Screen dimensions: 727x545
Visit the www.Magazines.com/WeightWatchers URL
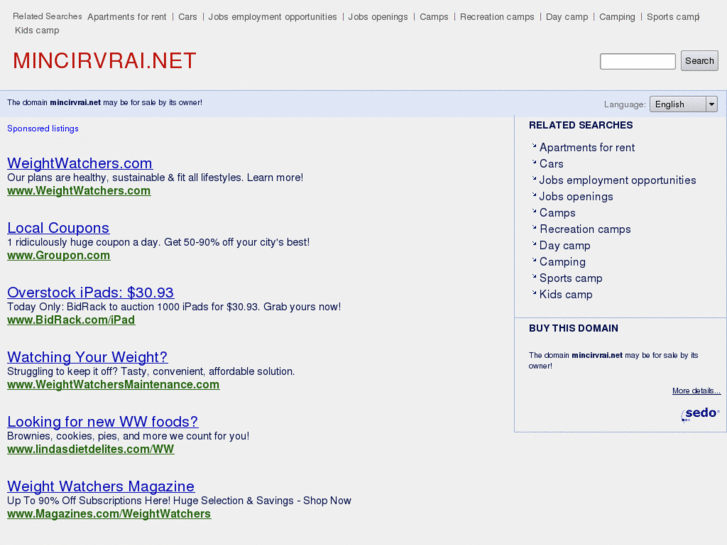tap(109, 513)
